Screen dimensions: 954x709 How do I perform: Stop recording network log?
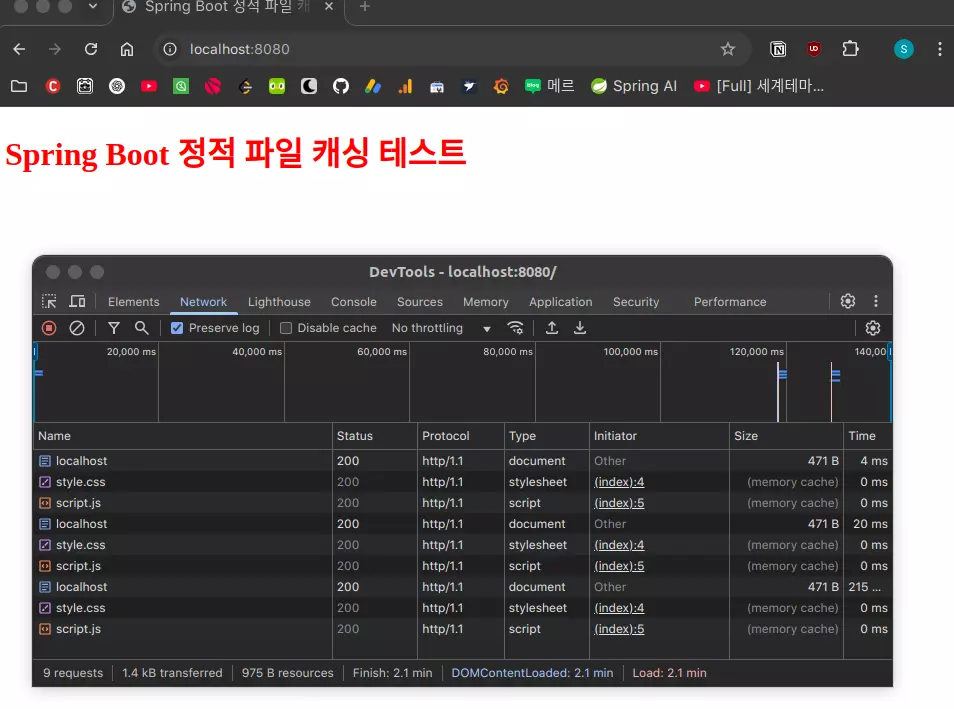click(49, 328)
